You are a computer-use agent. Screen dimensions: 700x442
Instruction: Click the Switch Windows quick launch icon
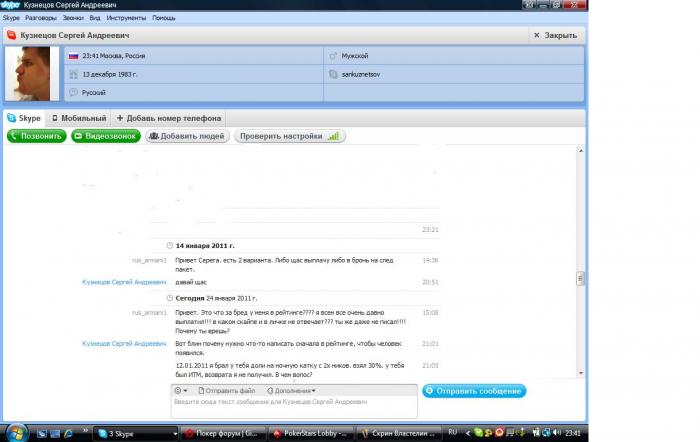[x=55, y=434]
